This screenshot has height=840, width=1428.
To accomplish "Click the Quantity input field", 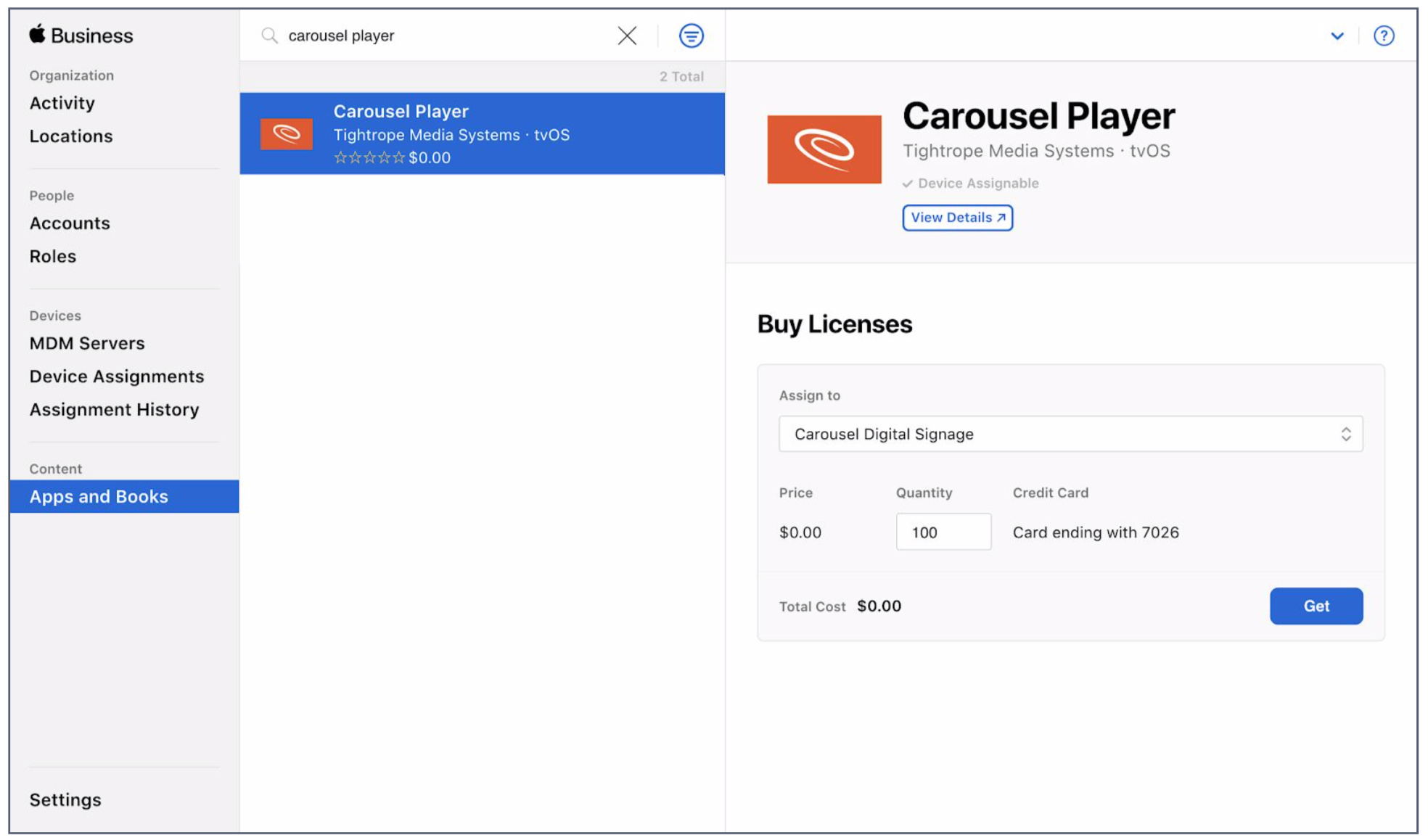I will (943, 532).
